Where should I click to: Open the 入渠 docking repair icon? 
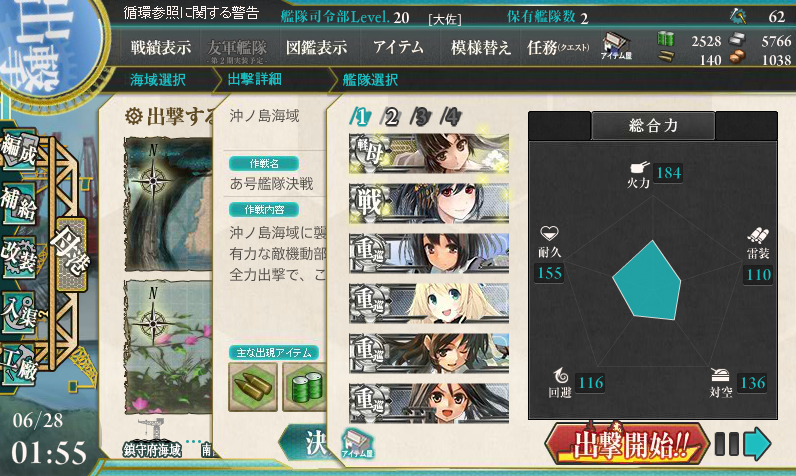(19, 311)
